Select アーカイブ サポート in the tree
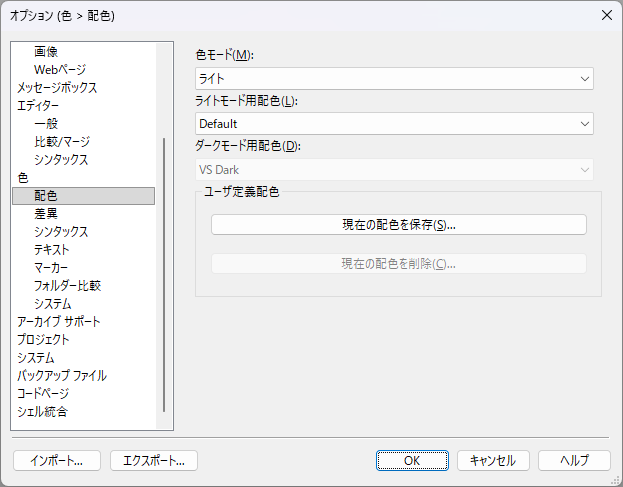The width and height of the screenshot is (623, 487). [58, 322]
